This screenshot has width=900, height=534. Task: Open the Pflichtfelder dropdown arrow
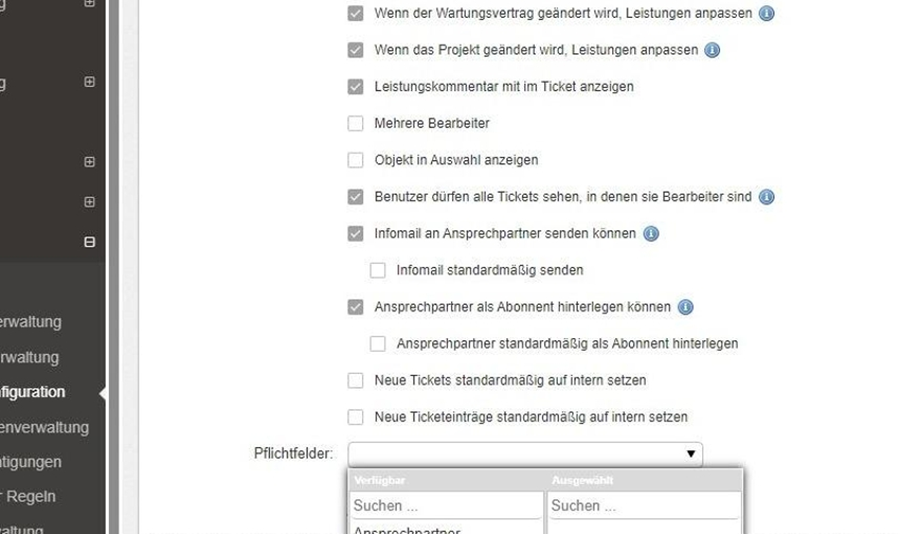click(690, 454)
